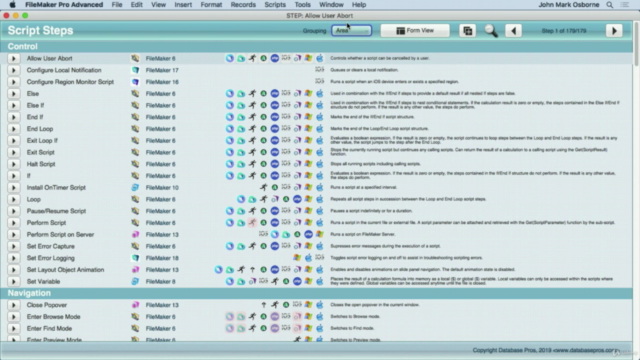This screenshot has width=640, height=360.
Task: Open Notification Center list icon in menu bar
Action: click(x=624, y=5)
